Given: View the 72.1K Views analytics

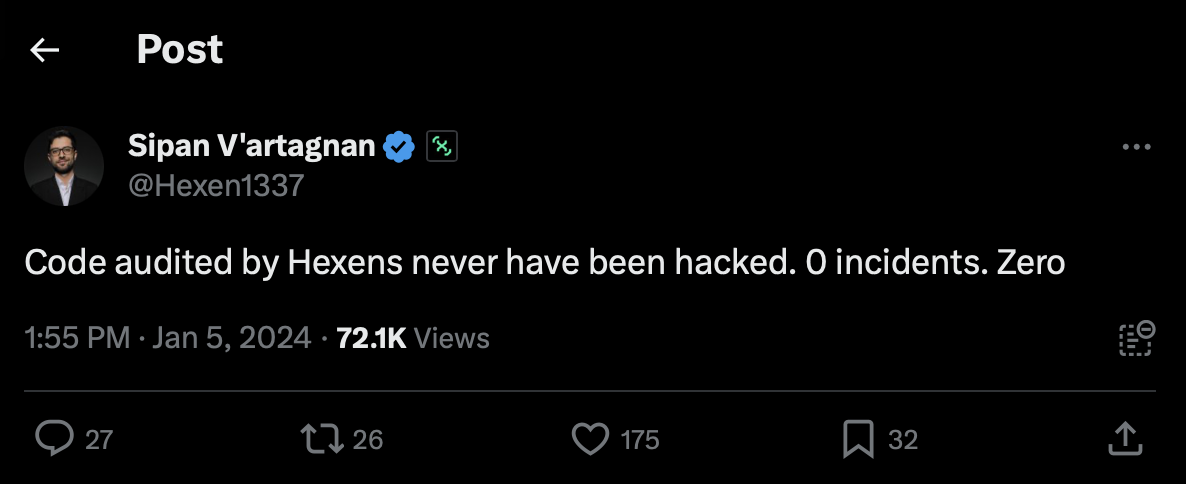Looking at the screenshot, I should (413, 338).
